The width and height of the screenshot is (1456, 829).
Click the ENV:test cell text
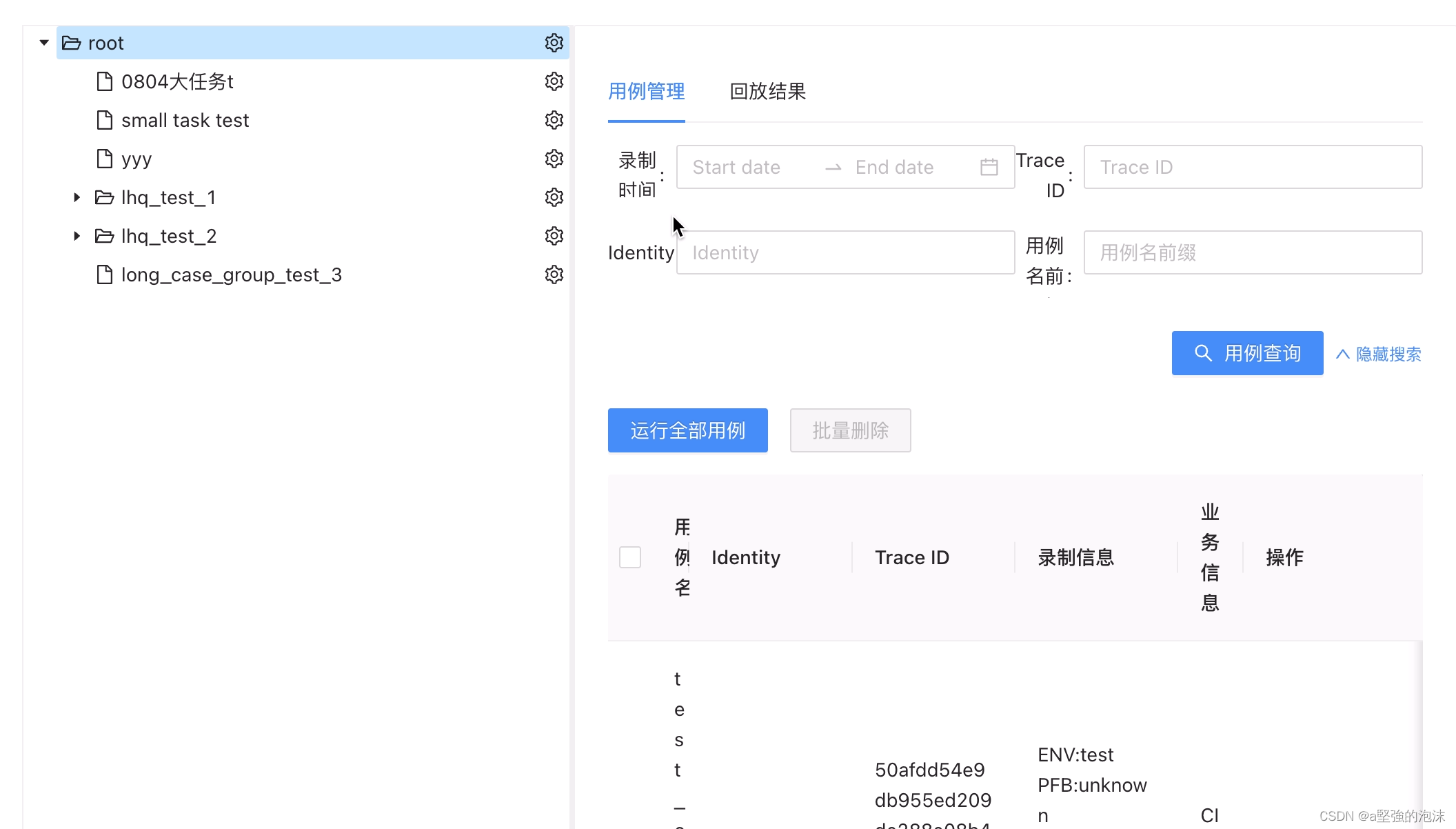1075,755
